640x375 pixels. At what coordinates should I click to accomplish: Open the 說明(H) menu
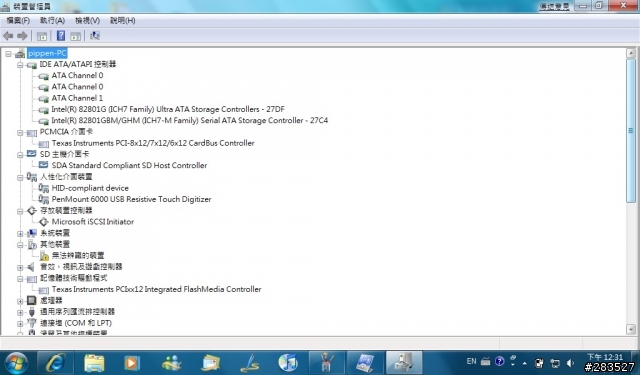122,20
